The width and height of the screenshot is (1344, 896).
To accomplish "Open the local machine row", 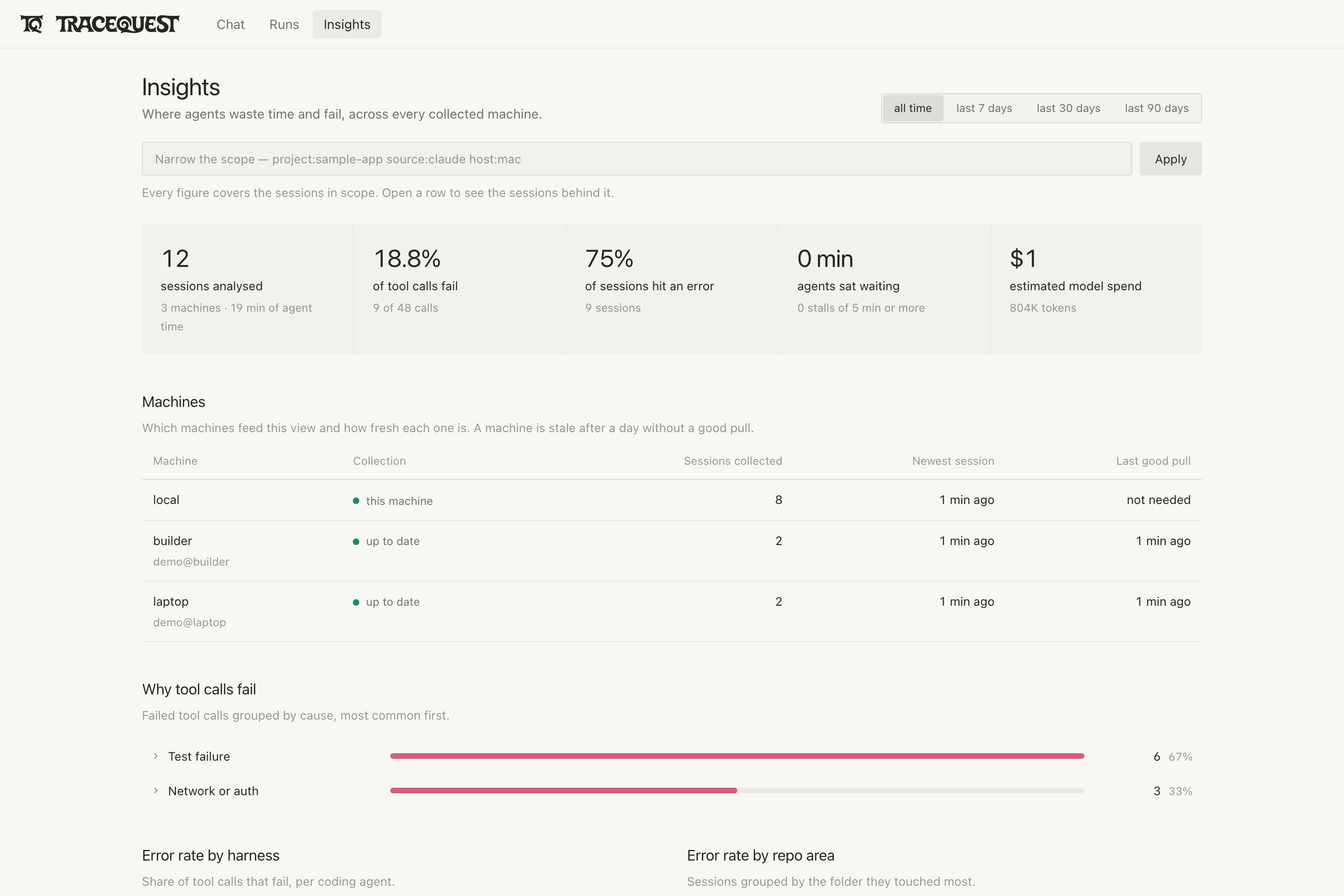I will coord(672,500).
